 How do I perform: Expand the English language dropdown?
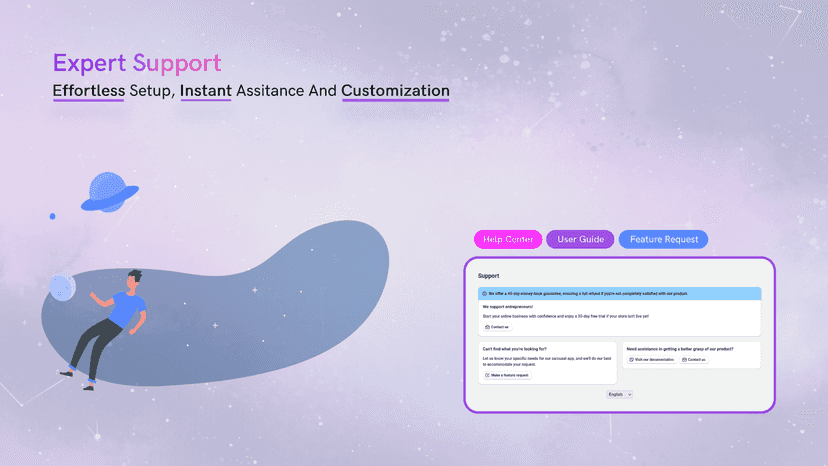pyautogui.click(x=619, y=394)
